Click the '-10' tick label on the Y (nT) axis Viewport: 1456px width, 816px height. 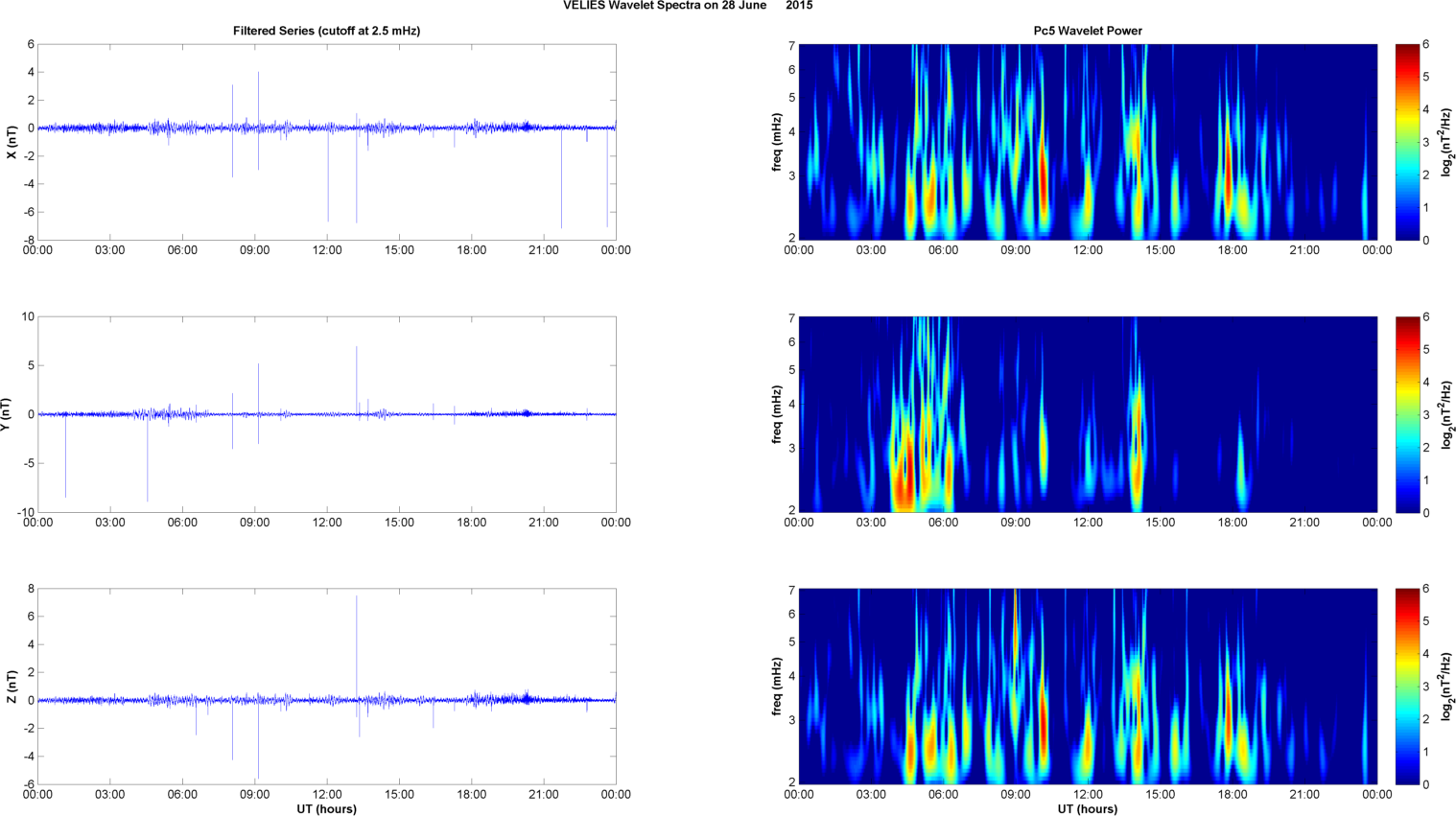pyautogui.click(x=26, y=512)
